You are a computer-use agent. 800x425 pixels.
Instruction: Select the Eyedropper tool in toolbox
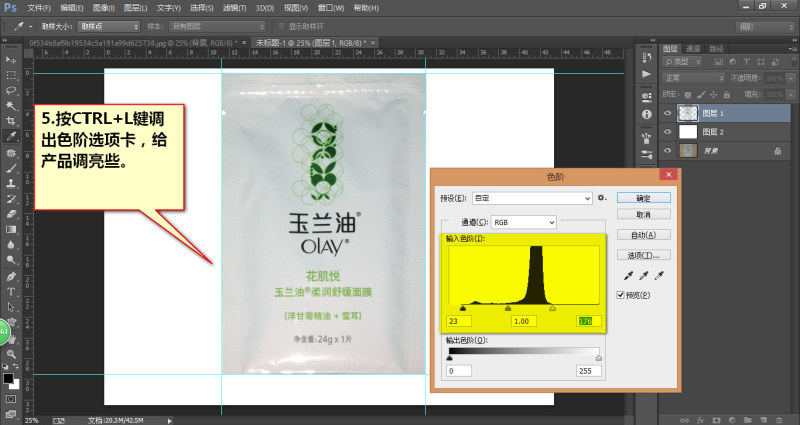click(11, 136)
